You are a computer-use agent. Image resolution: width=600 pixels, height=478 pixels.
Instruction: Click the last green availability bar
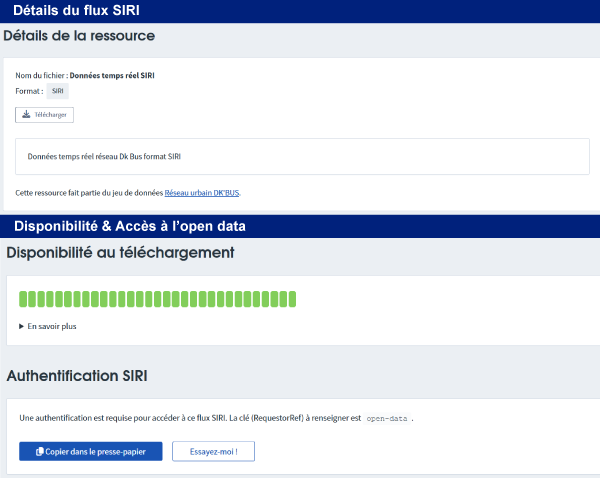click(292, 300)
